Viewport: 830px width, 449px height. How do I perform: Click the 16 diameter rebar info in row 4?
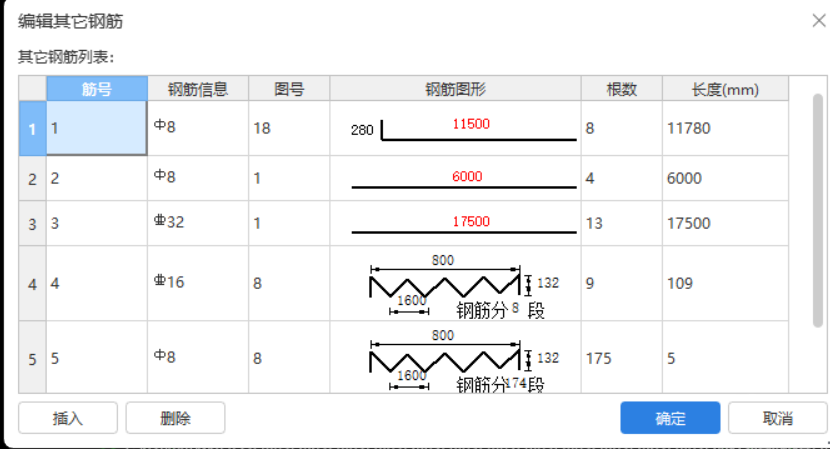(198, 283)
